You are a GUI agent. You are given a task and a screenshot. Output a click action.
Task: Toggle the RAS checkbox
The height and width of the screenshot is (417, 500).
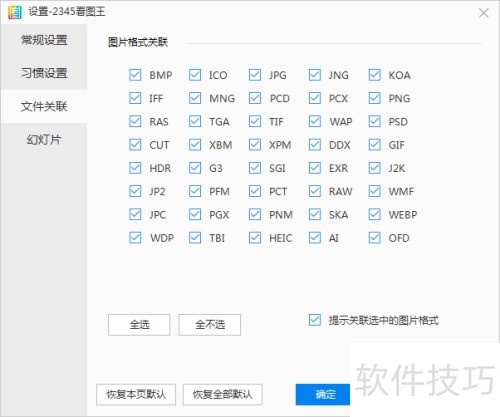click(135, 121)
